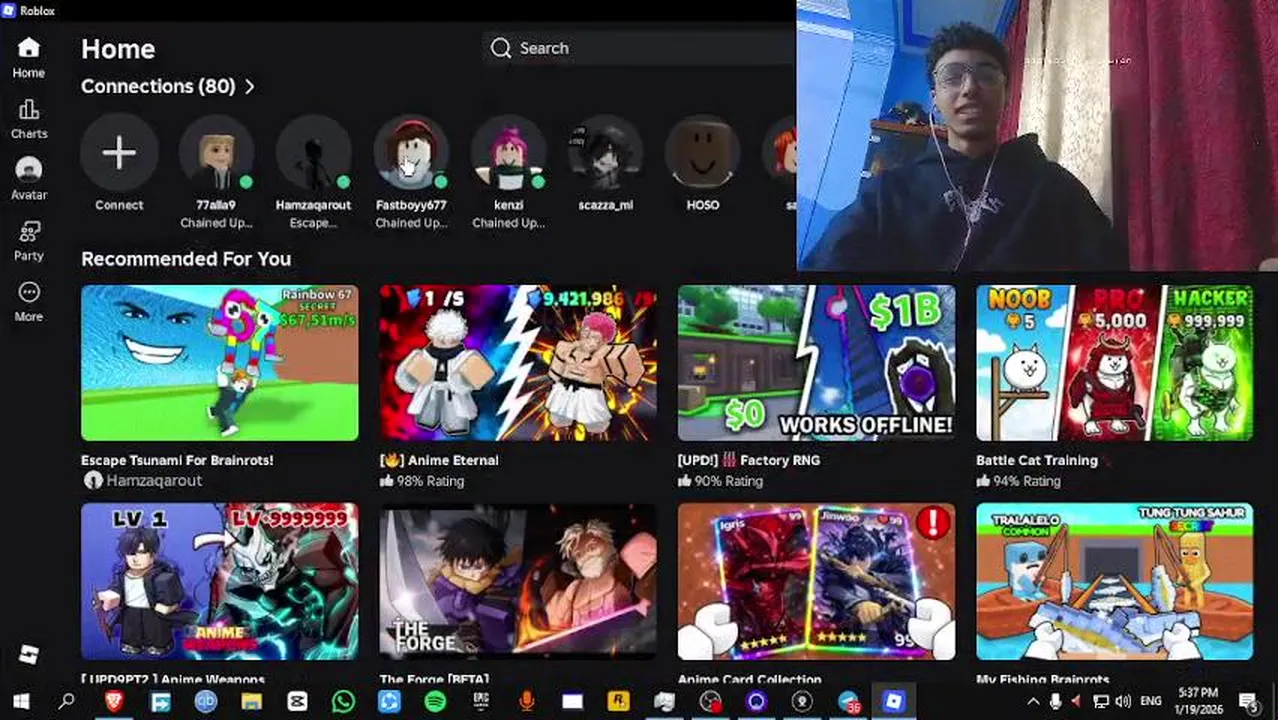Open Spotify from the taskbar
The image size is (1278, 720).
435,702
